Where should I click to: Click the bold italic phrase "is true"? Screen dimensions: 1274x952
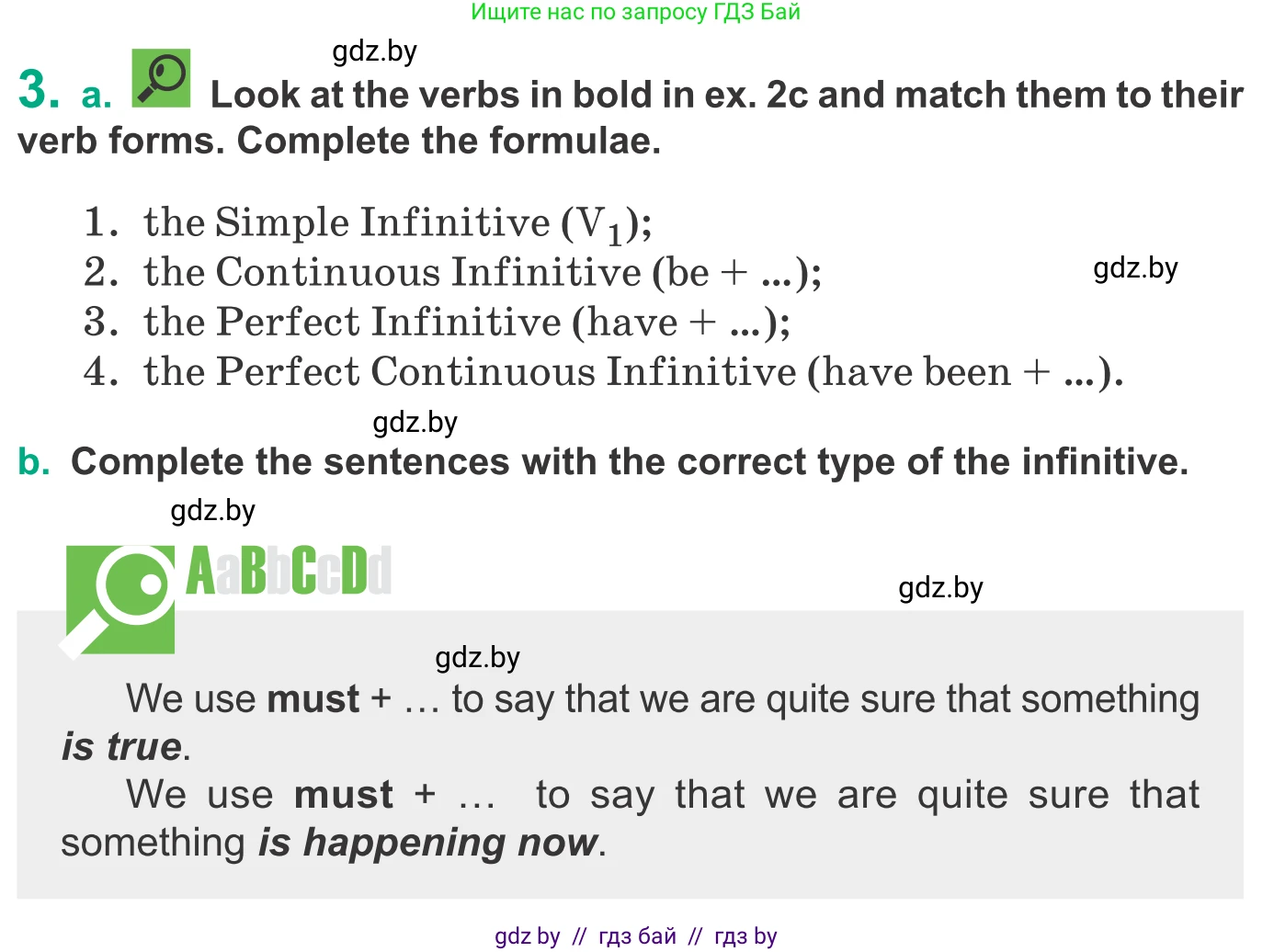(121, 746)
